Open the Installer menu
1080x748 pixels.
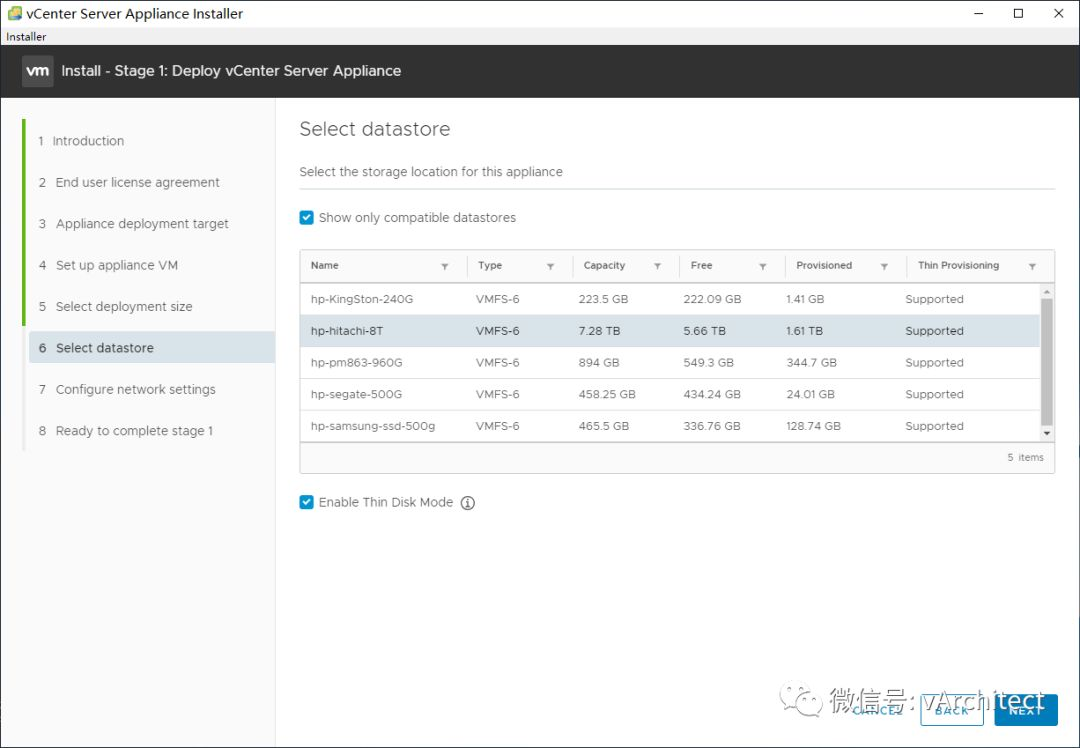pyautogui.click(x=26, y=37)
